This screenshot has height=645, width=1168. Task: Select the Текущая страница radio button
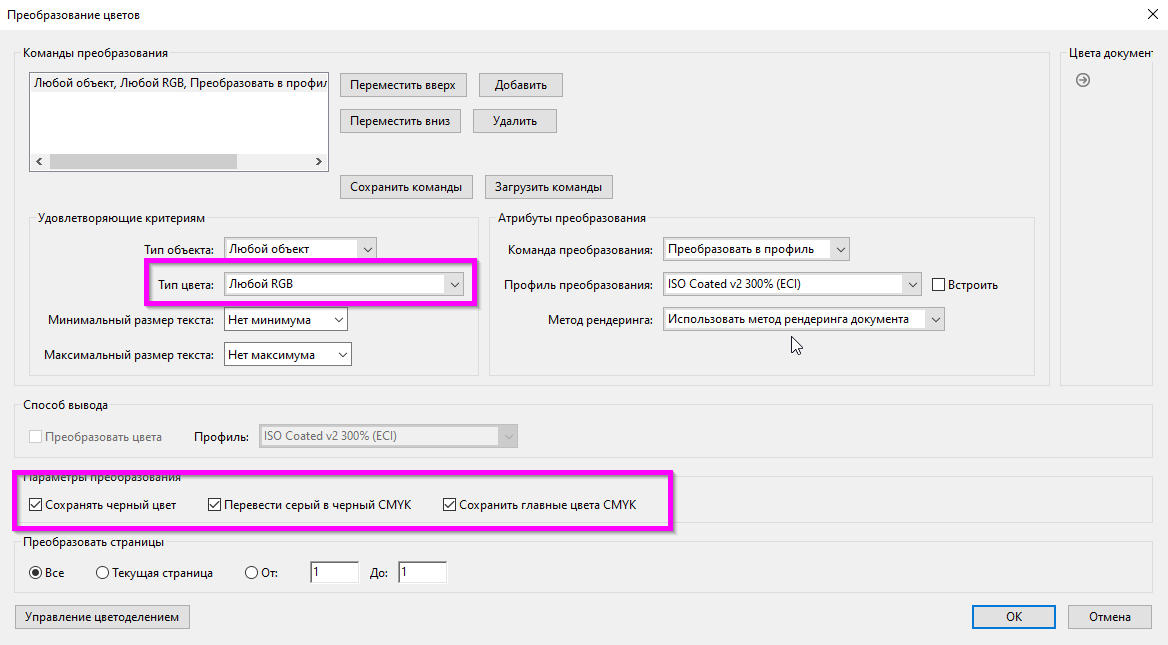tap(102, 573)
